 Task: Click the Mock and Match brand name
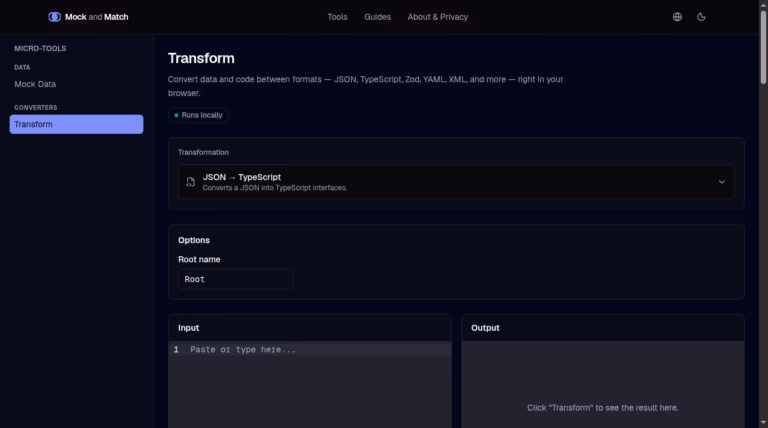tap(96, 17)
